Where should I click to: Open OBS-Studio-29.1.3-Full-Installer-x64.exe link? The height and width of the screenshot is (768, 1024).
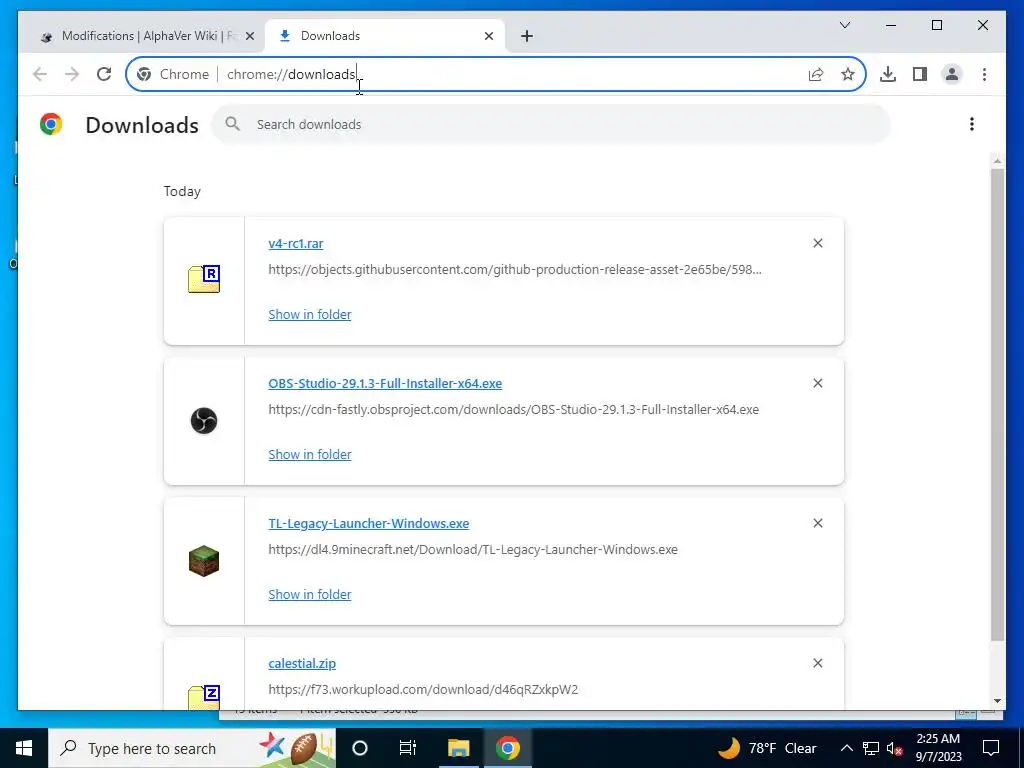coord(385,383)
